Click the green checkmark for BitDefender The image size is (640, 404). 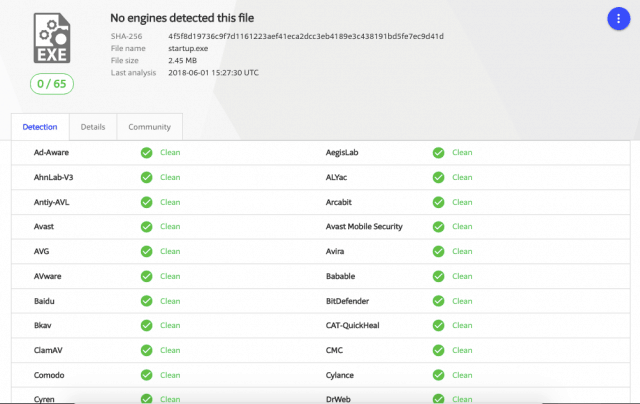[438, 301]
